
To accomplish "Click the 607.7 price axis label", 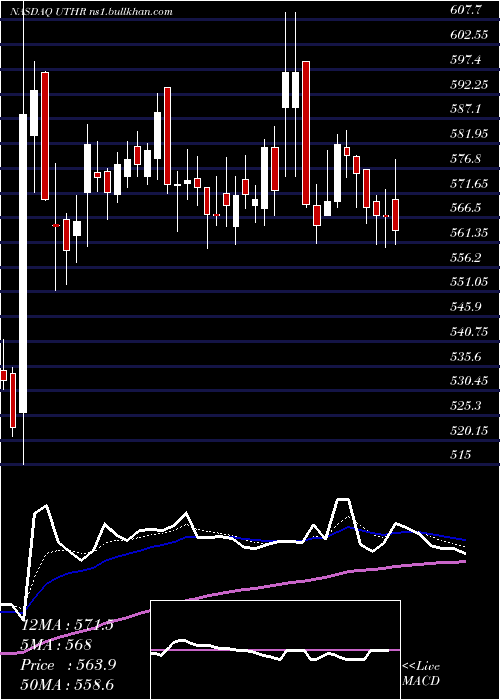I will 466,10.
